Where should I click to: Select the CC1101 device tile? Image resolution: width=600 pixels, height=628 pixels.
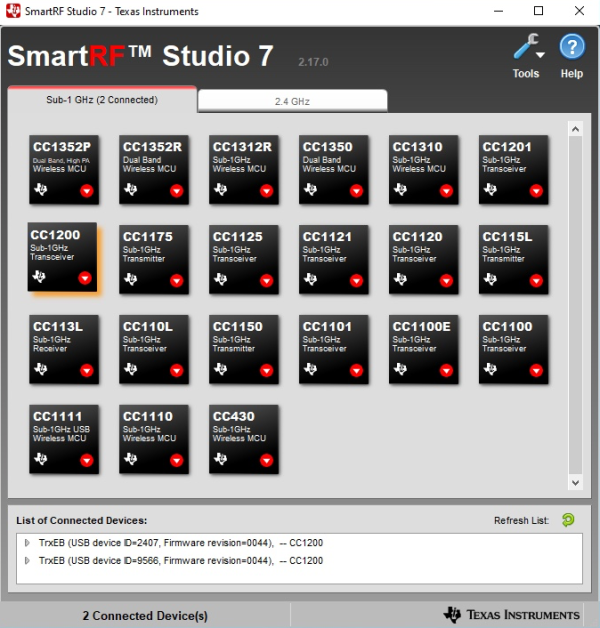[x=334, y=350]
